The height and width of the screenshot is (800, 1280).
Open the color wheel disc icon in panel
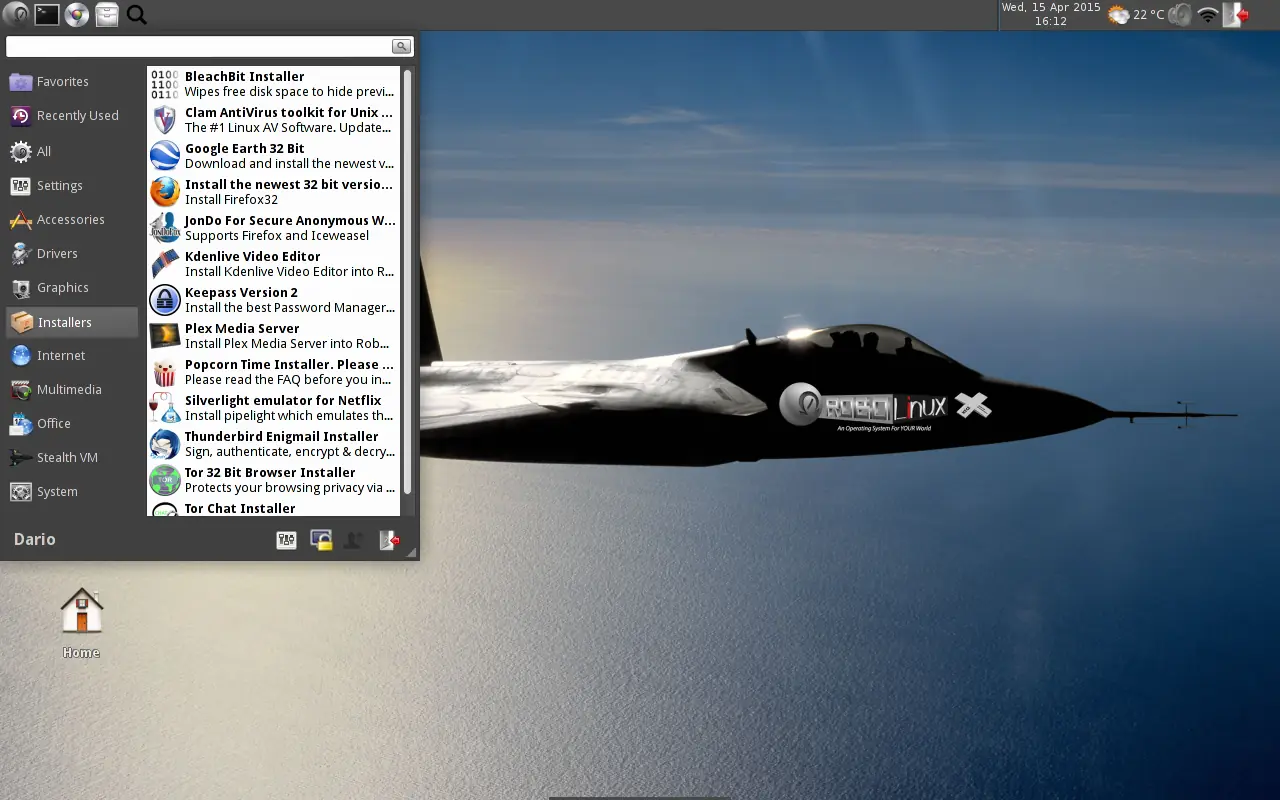tap(76, 14)
